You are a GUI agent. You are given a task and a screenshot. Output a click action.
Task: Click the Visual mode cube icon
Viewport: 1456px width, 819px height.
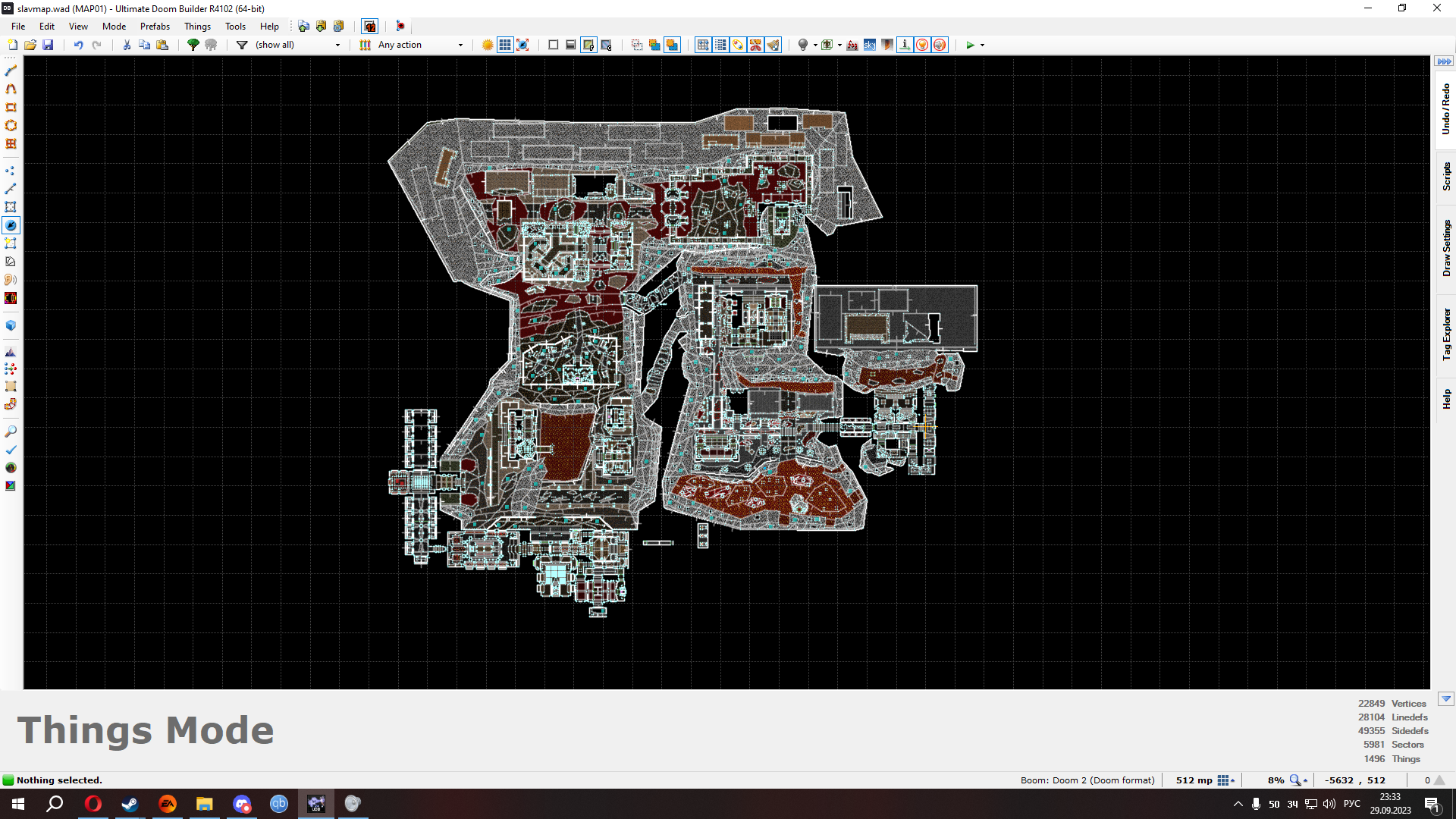[11, 325]
